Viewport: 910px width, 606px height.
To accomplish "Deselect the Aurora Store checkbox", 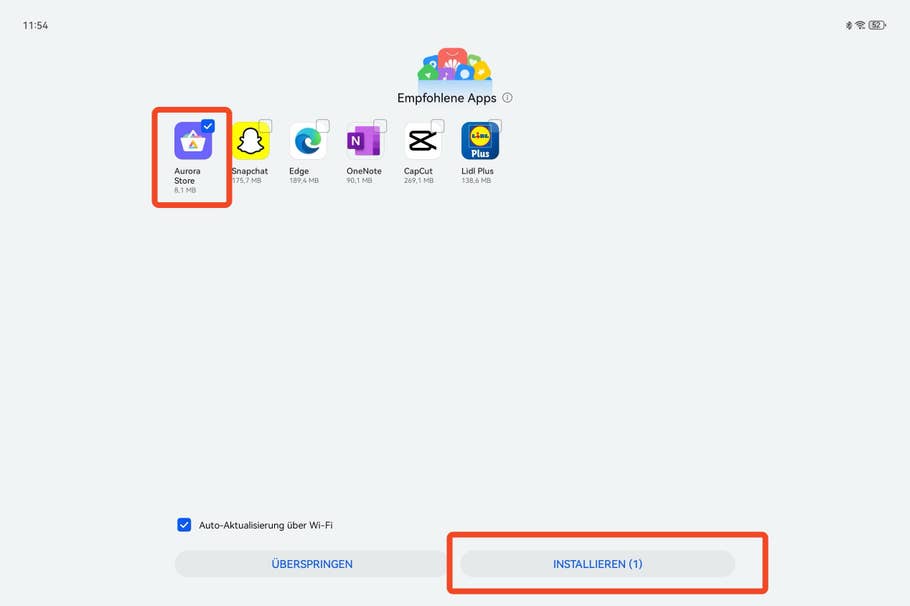I will (207, 124).
